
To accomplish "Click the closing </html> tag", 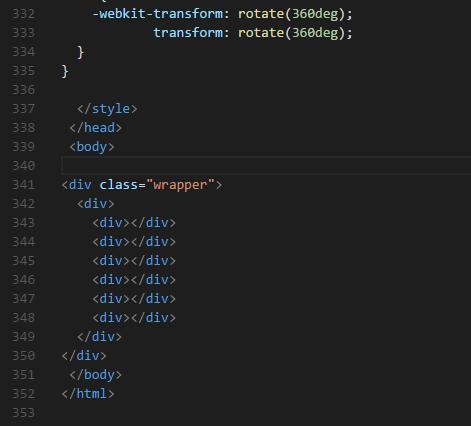I will pos(88,394).
